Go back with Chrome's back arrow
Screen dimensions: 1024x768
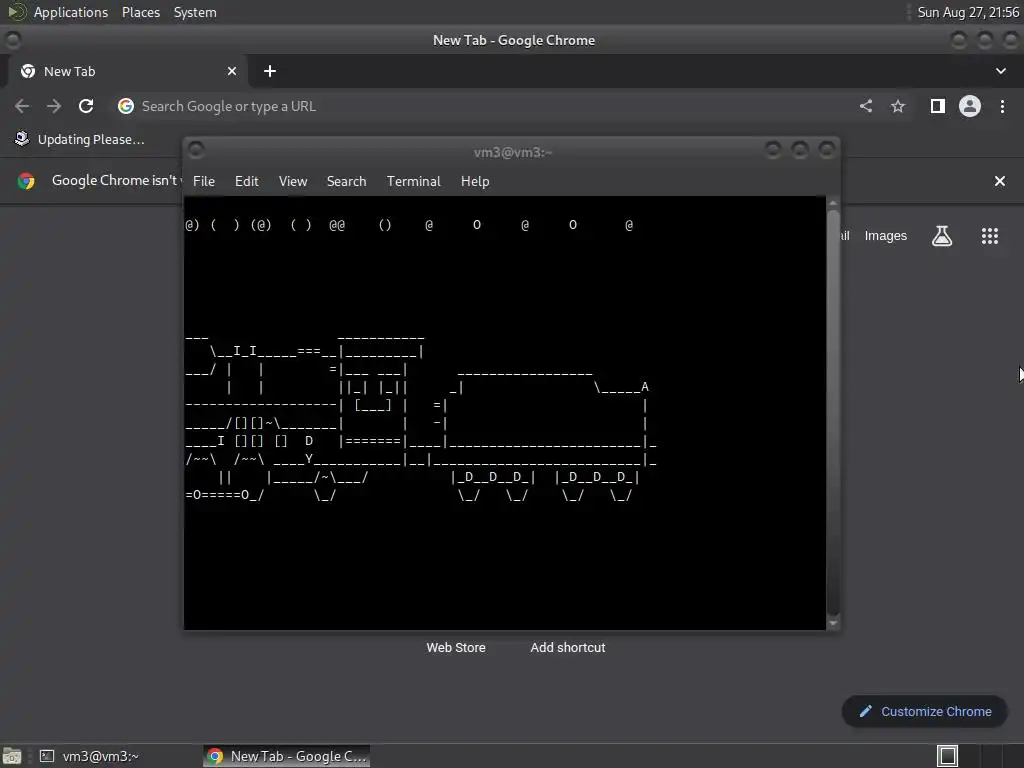(22, 106)
